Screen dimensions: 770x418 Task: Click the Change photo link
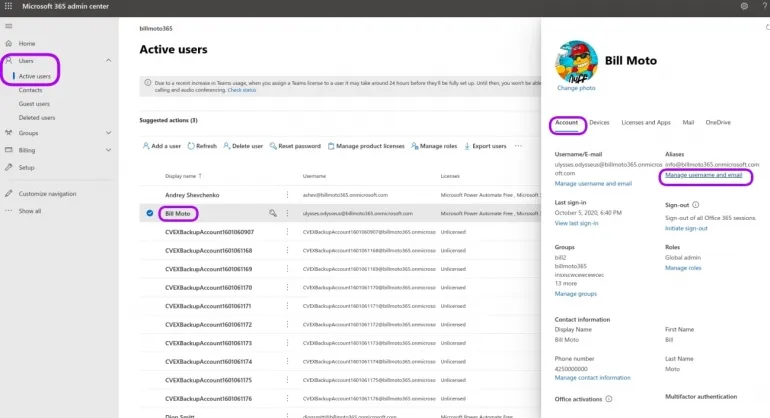[x=576, y=88]
